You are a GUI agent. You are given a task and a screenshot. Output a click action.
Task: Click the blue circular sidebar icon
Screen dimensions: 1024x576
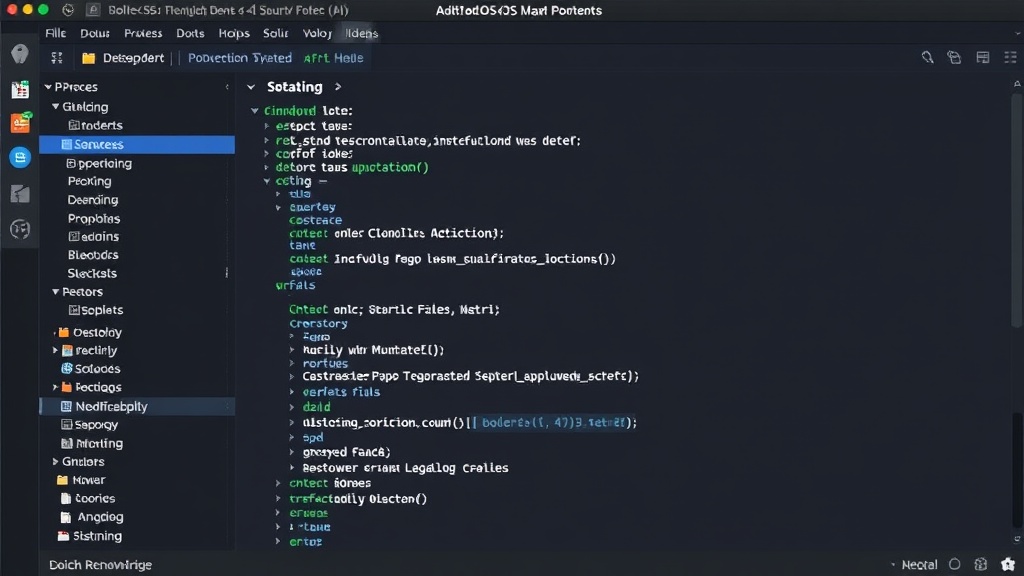pyautogui.click(x=20, y=157)
